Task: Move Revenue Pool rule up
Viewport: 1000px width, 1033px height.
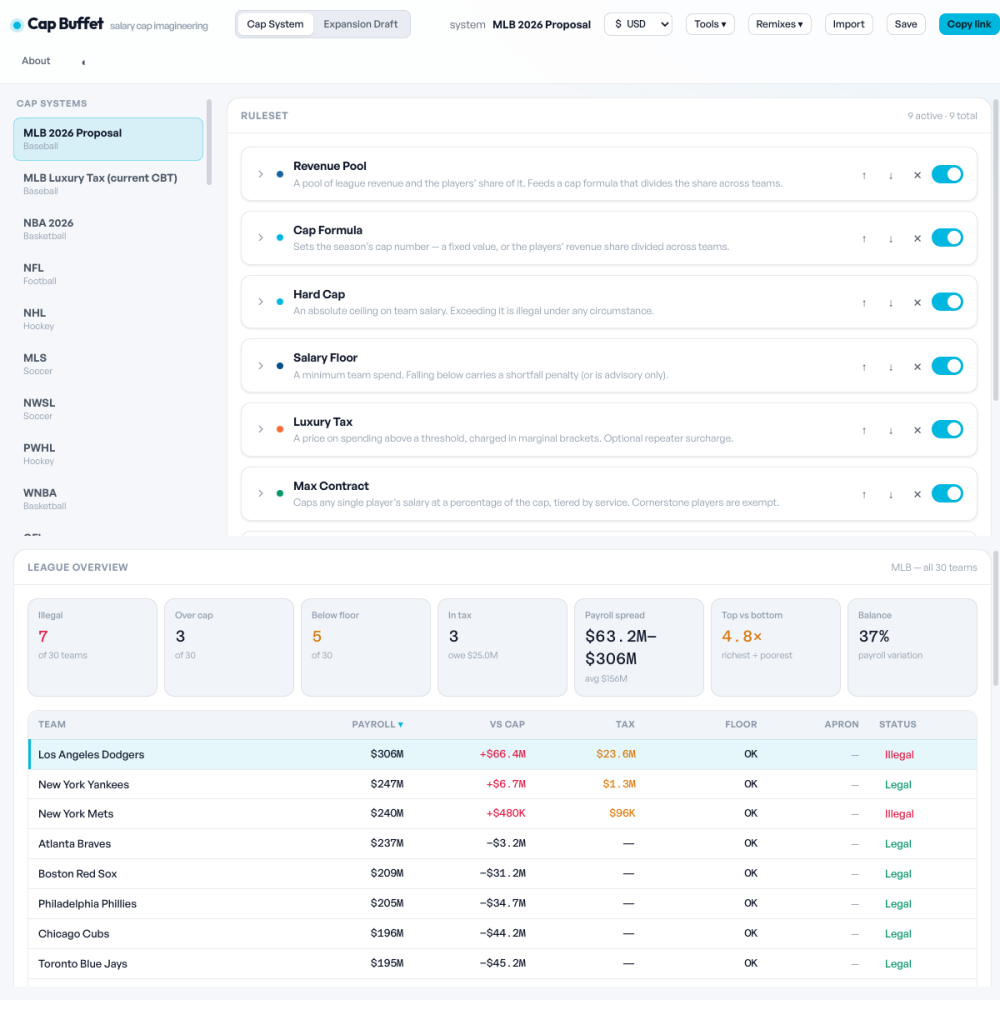Action: [x=864, y=175]
